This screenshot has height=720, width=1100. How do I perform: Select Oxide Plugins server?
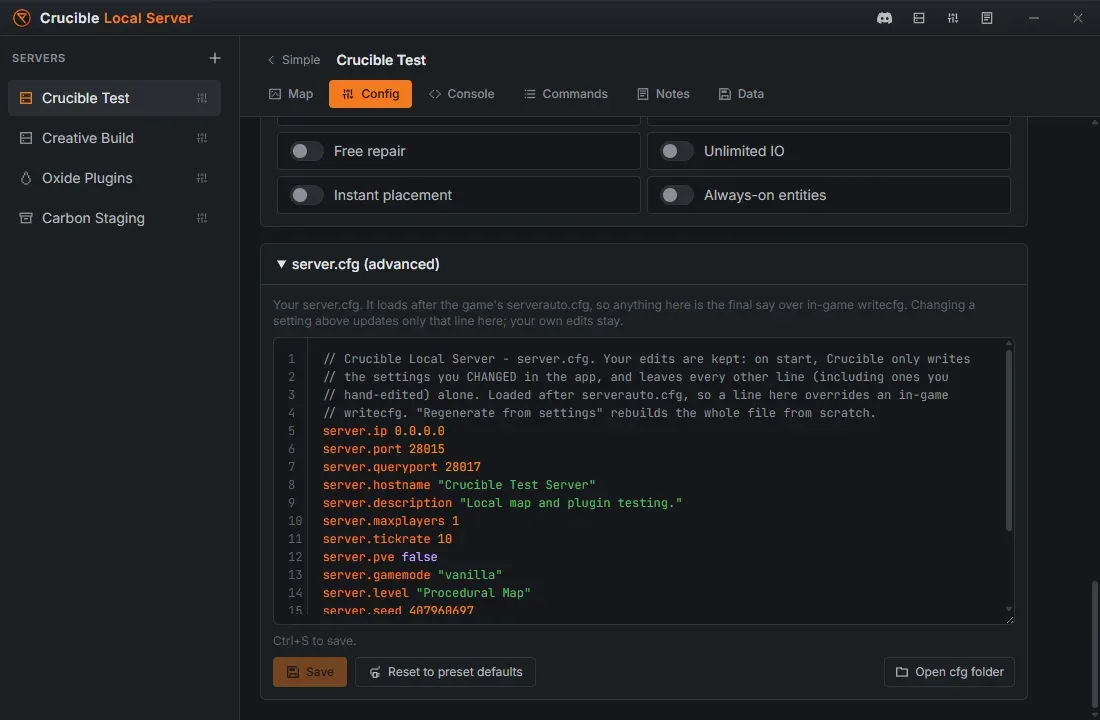point(114,178)
